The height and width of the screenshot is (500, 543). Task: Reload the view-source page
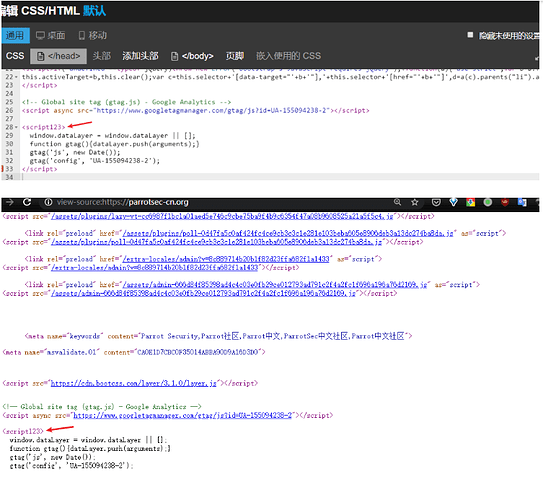click(27, 202)
